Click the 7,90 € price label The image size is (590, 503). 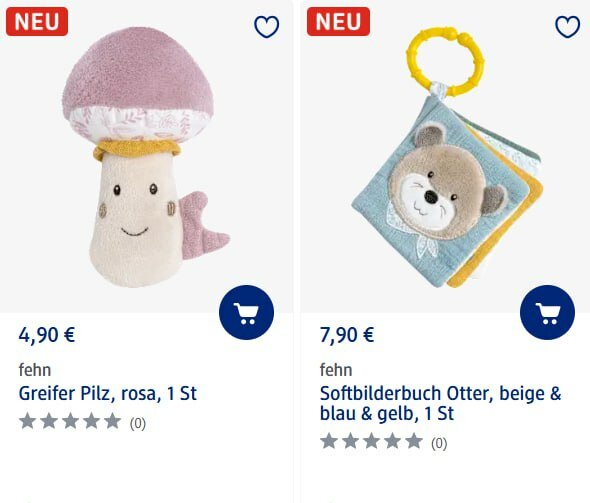(x=347, y=335)
